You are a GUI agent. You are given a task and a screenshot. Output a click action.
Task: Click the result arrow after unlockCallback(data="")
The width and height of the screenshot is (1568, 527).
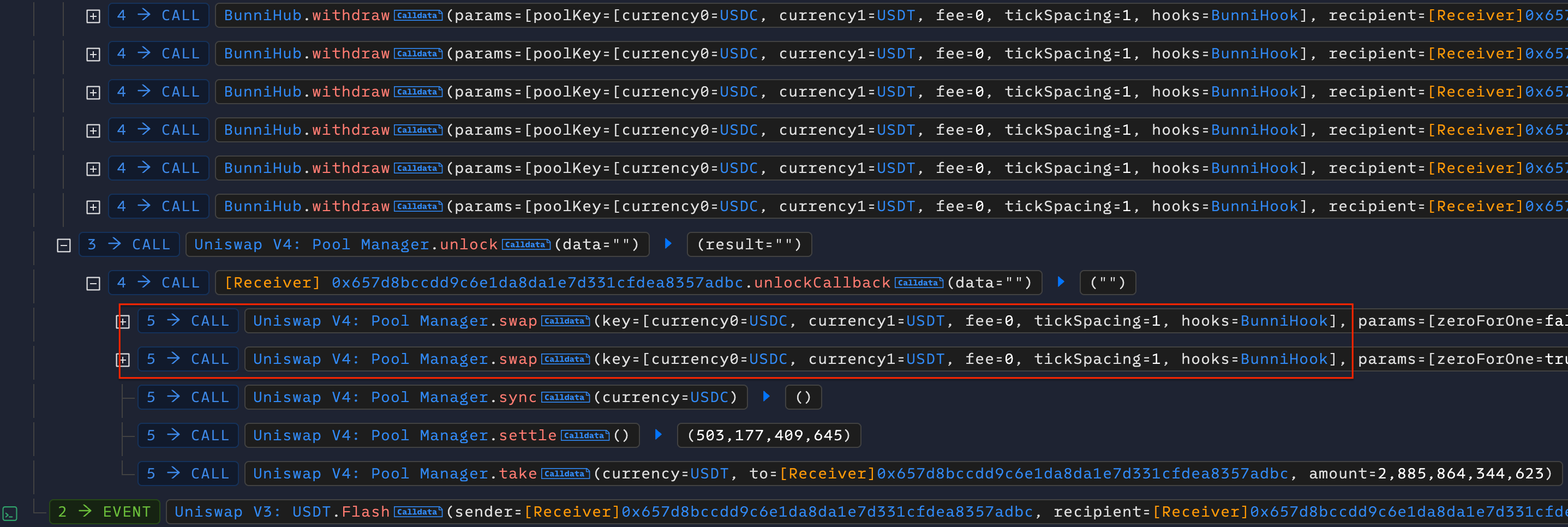coord(1061,282)
